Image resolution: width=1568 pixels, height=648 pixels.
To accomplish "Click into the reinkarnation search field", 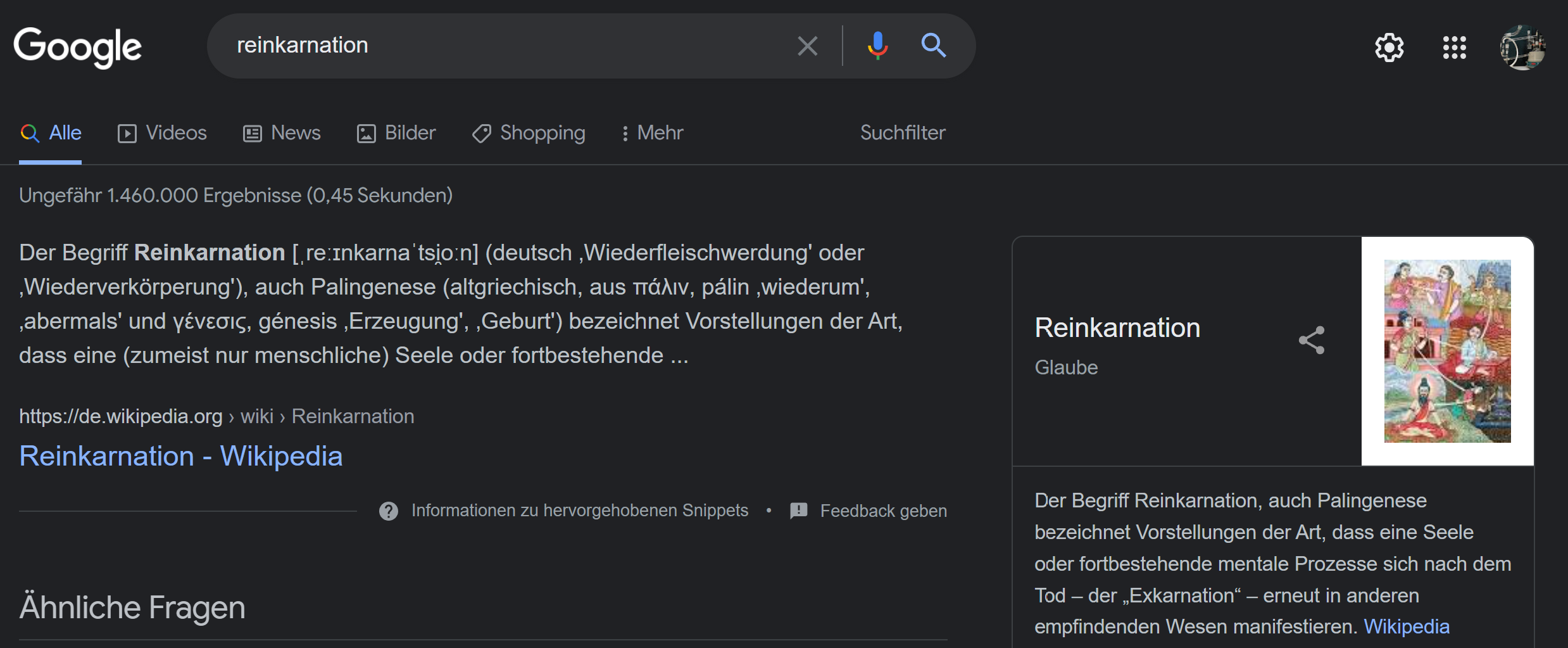I will click(506, 46).
